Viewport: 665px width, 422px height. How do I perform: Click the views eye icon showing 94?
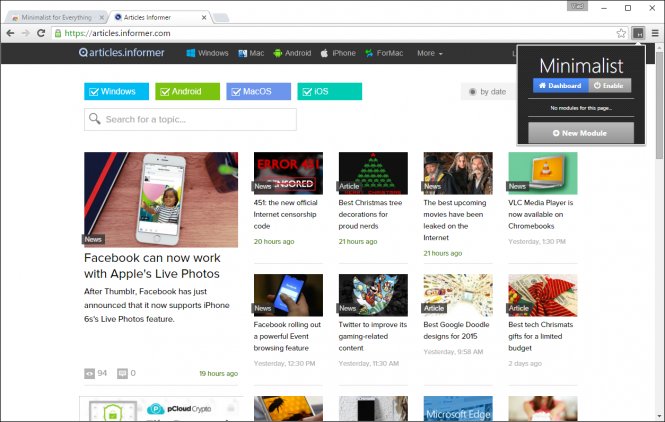[x=89, y=374]
